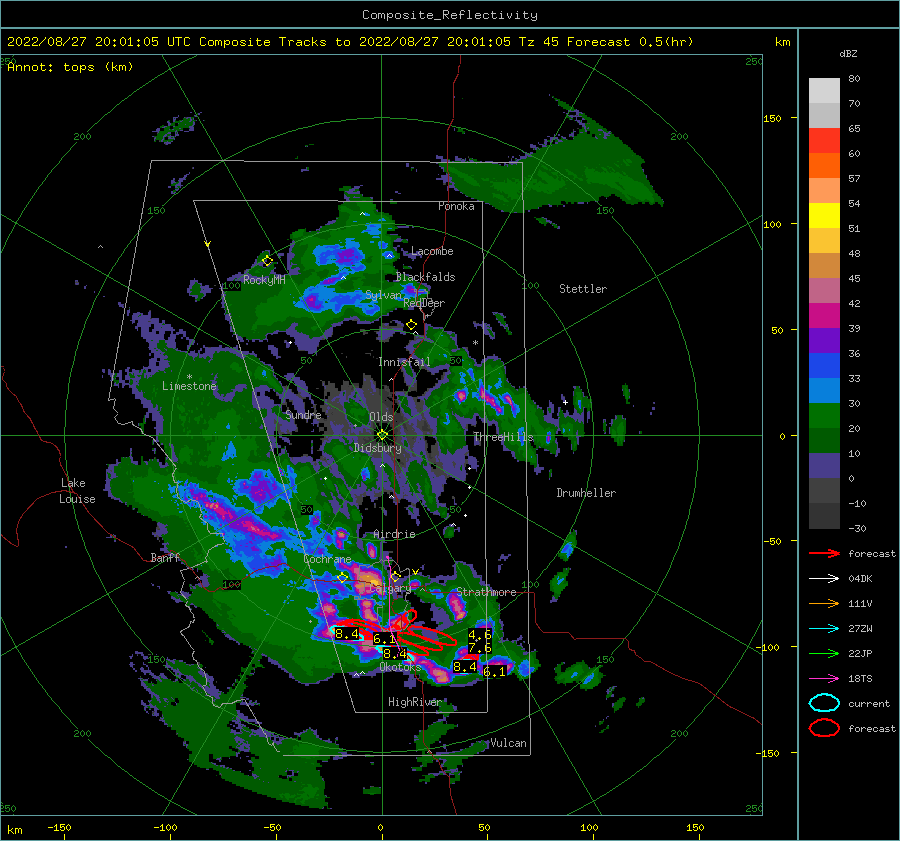This screenshot has width=900, height=841.
Task: Click the Cochrane label
Action: [x=327, y=559]
